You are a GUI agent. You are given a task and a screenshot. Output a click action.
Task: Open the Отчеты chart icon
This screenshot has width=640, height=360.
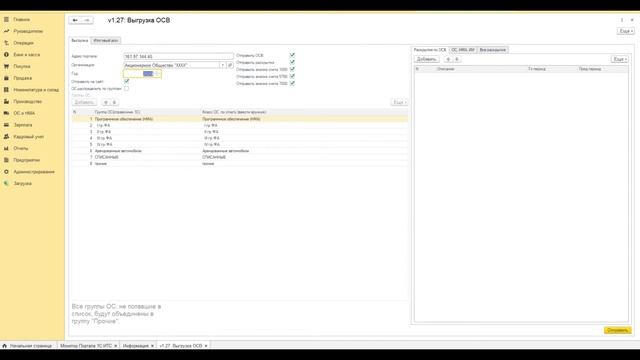click(x=6, y=148)
